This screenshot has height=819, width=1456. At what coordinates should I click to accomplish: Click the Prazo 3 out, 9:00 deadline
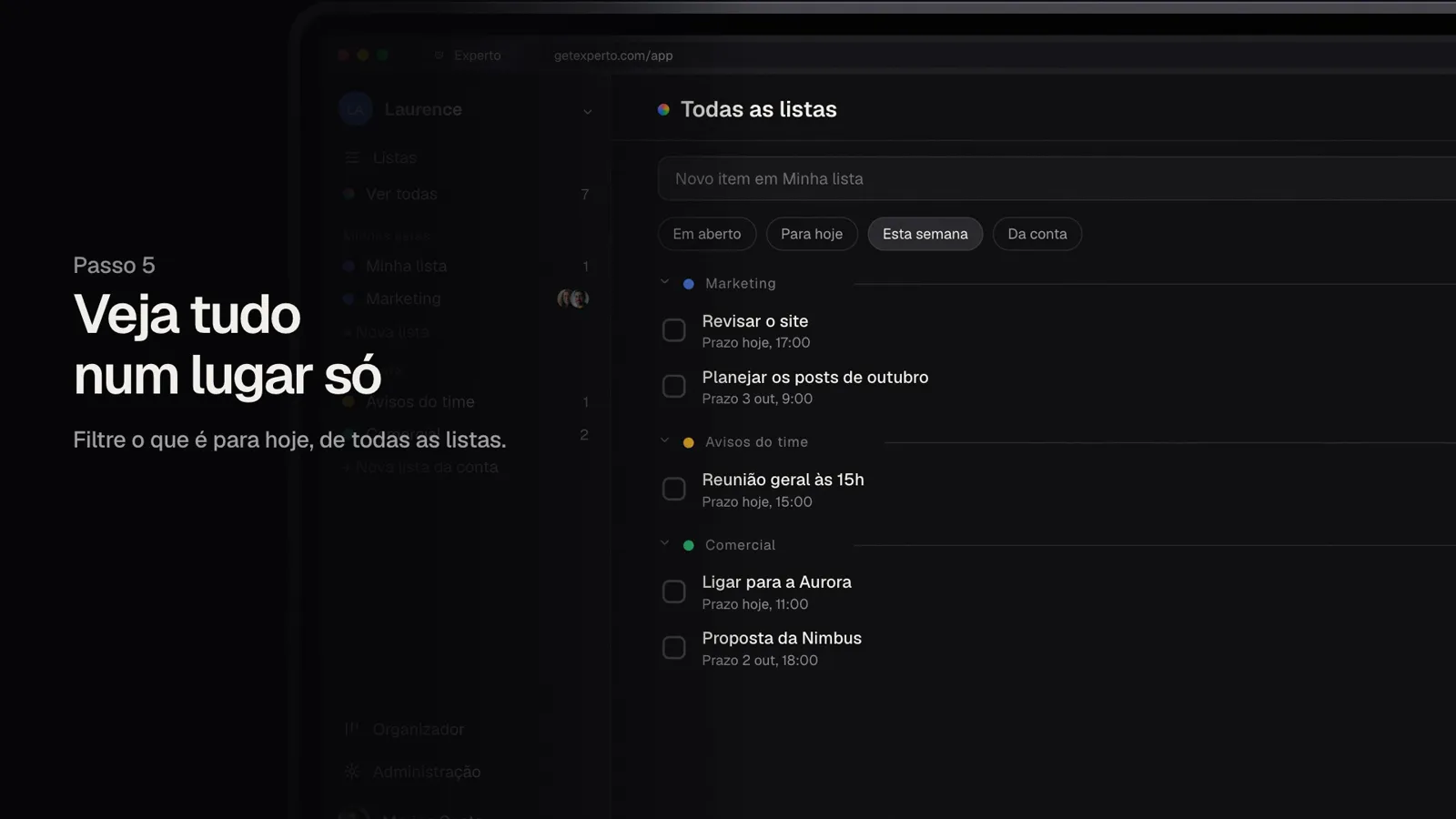(x=757, y=399)
